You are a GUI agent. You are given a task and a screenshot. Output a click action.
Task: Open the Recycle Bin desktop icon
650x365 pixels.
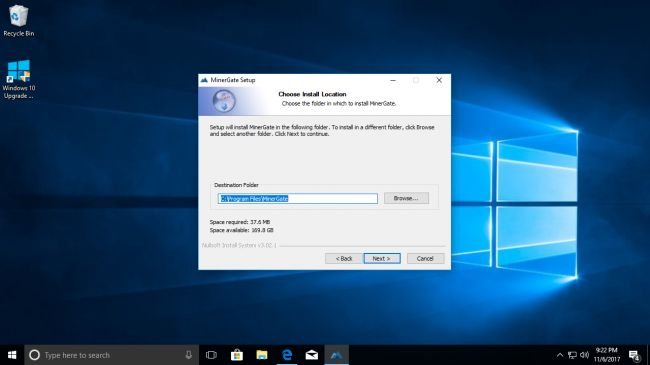point(18,21)
